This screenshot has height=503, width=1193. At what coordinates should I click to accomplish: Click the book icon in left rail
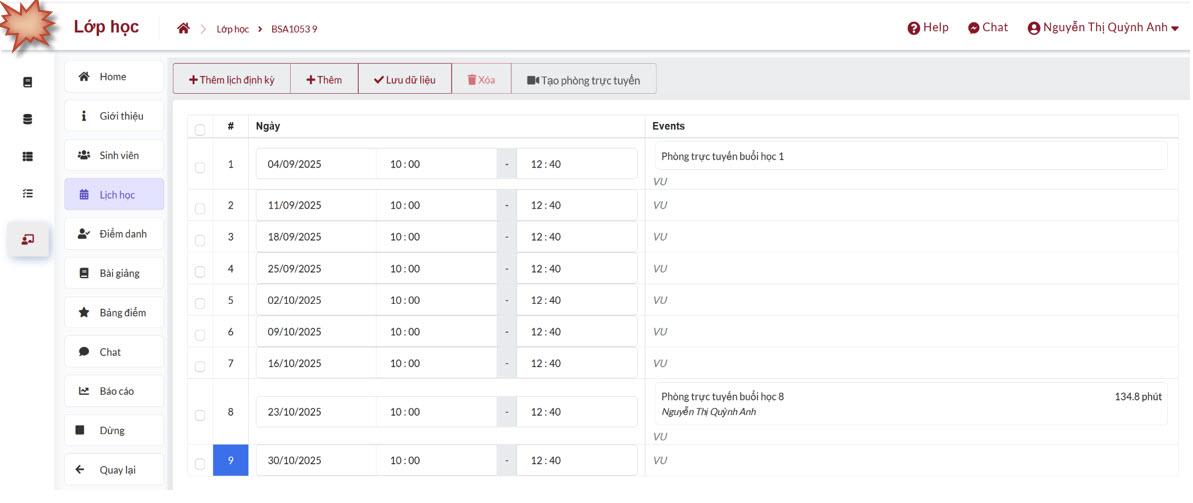pos(28,82)
